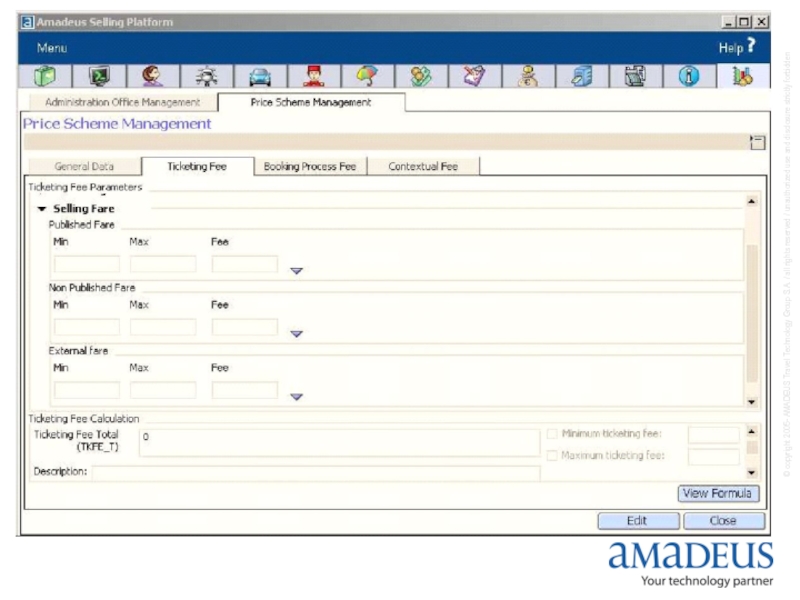Click the Help label
Image resolution: width=800 pixels, height=600 pixels.
[731, 48]
